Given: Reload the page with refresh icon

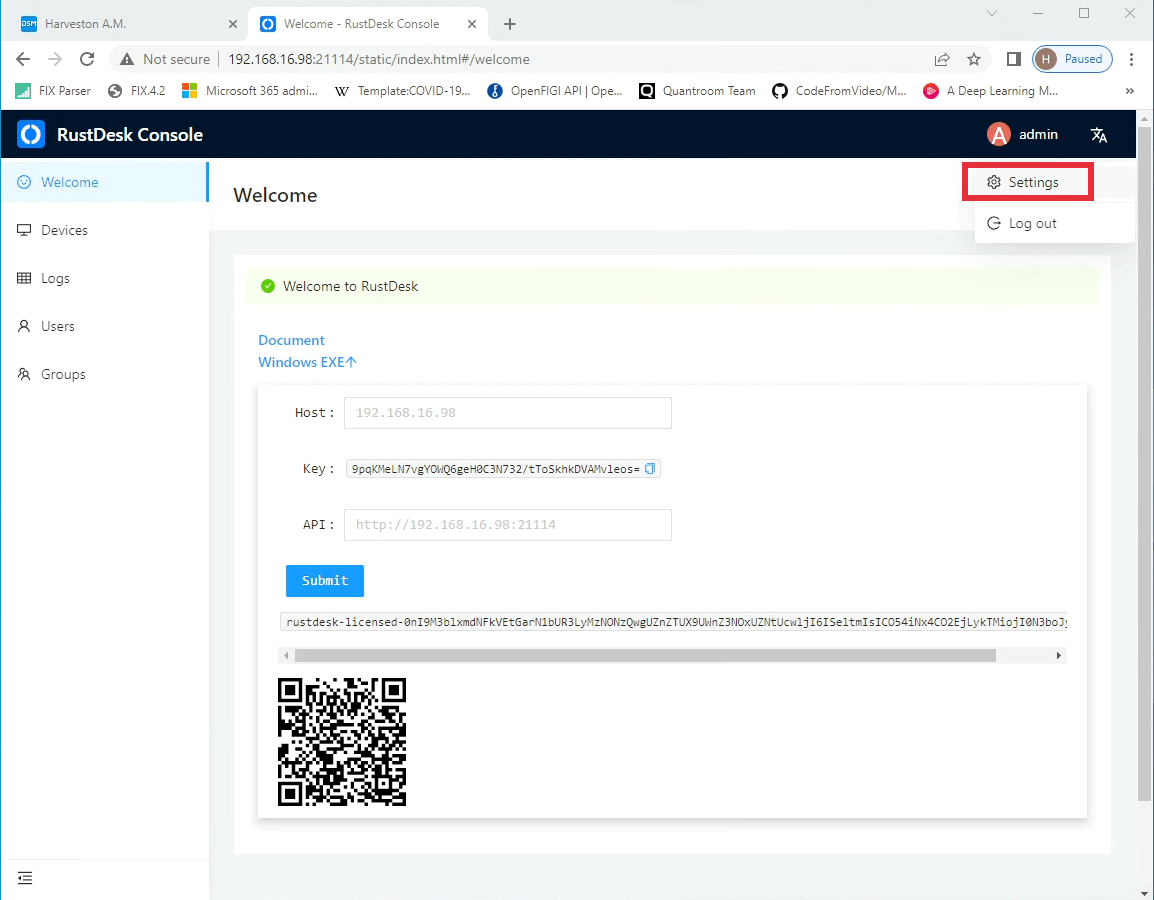Looking at the screenshot, I should click(87, 59).
